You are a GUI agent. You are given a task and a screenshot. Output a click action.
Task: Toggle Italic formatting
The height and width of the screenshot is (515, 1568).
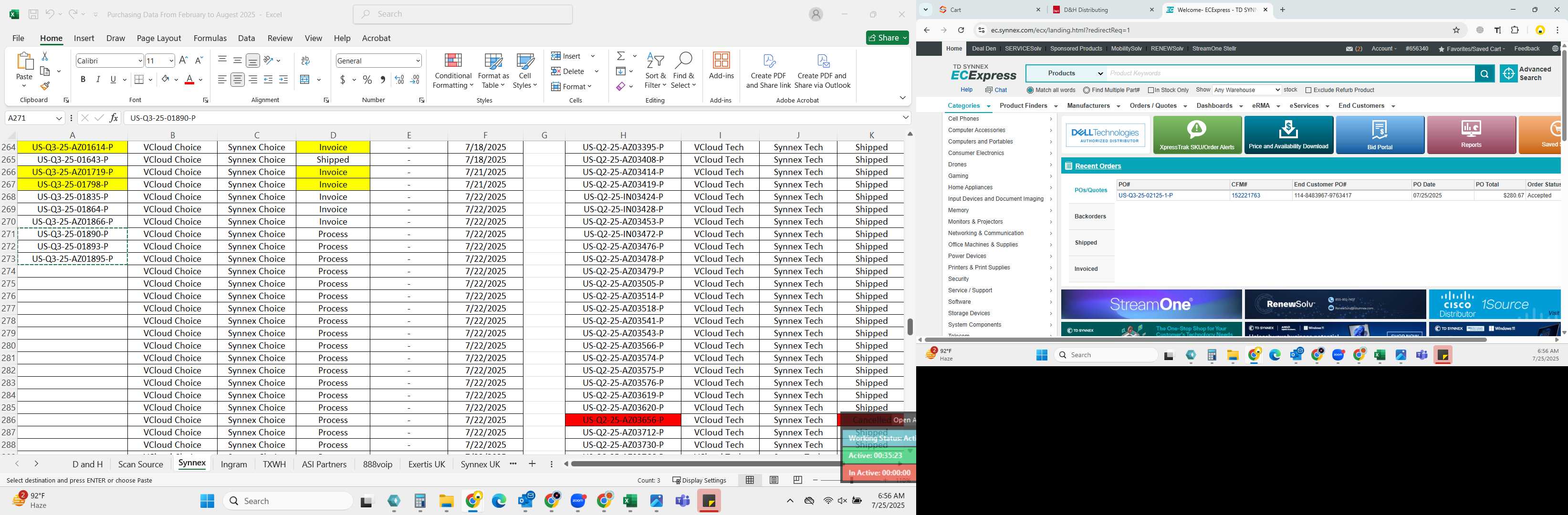[98, 80]
